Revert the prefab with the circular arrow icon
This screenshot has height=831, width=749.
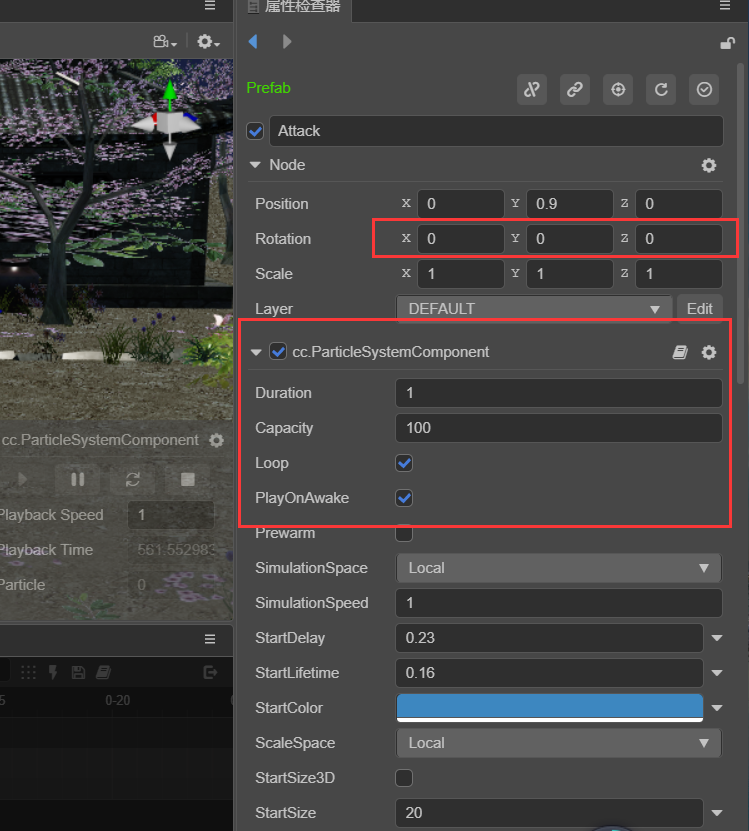coord(661,90)
